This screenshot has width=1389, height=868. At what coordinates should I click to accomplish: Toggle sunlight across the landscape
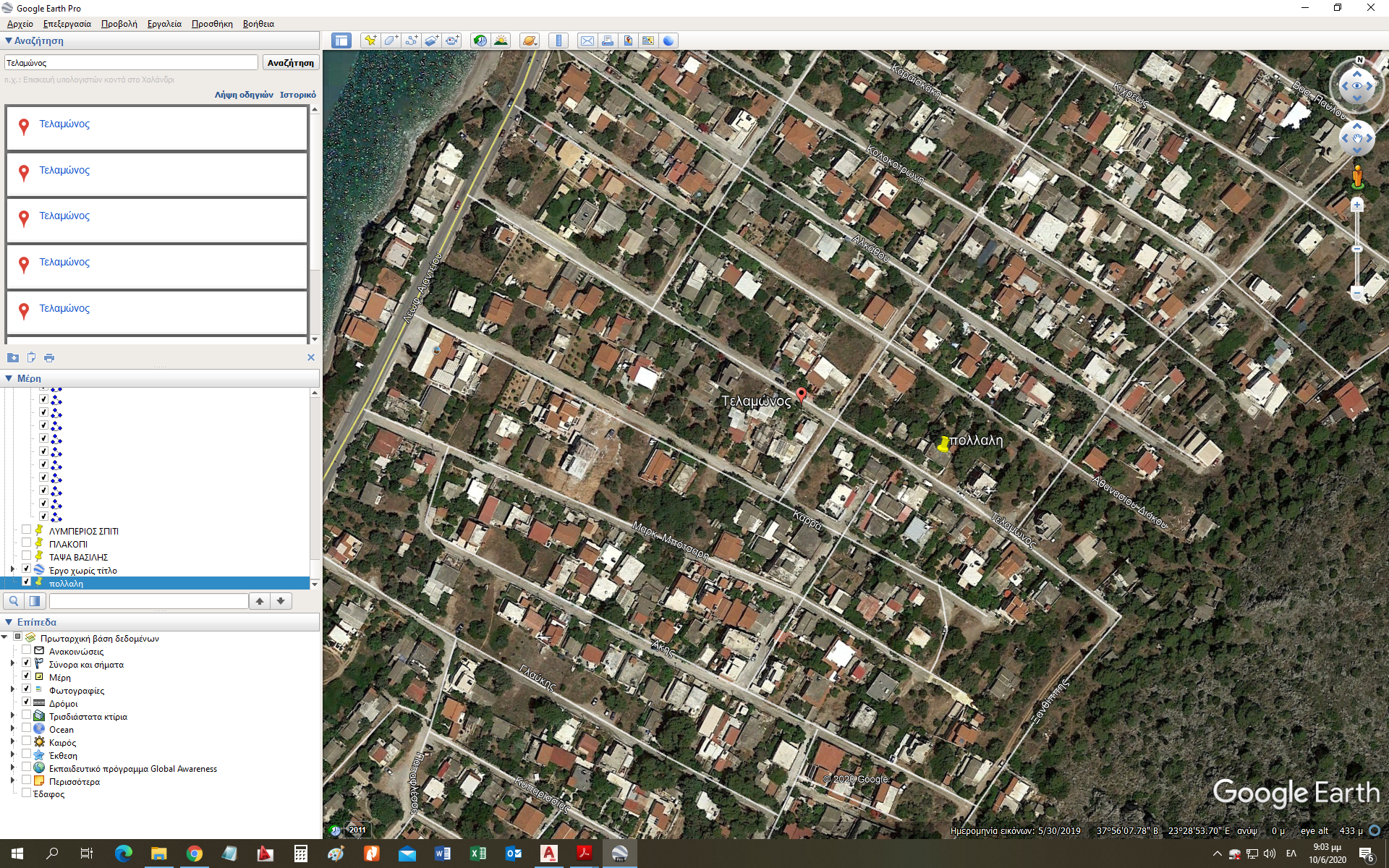501,41
